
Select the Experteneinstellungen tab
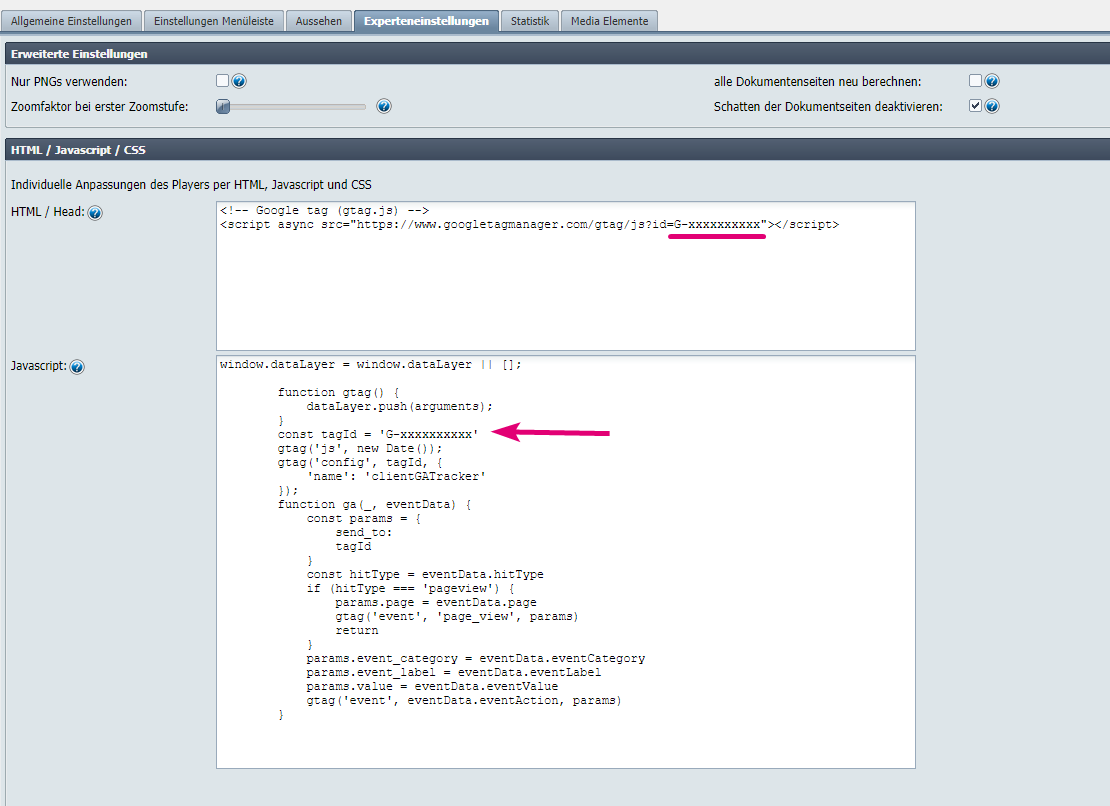click(426, 21)
